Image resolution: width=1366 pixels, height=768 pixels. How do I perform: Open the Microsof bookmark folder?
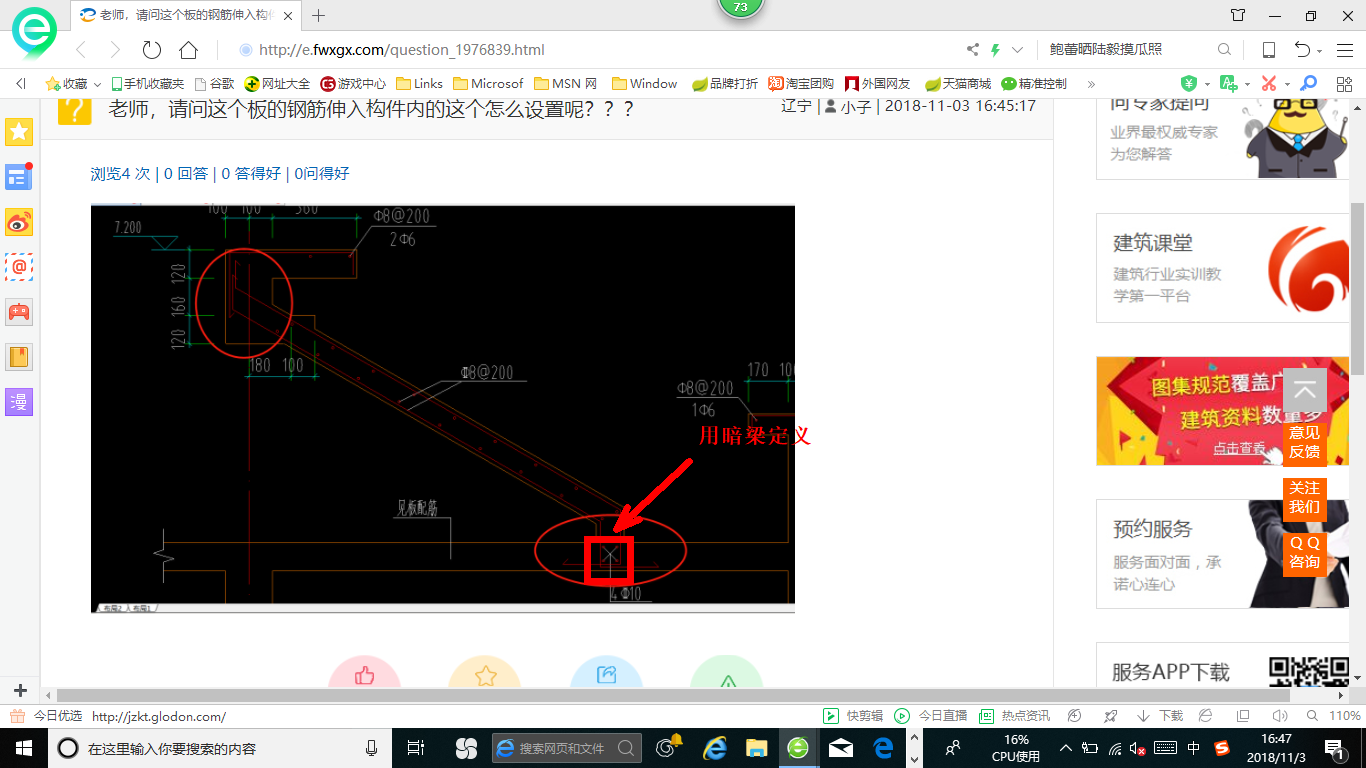(x=488, y=84)
